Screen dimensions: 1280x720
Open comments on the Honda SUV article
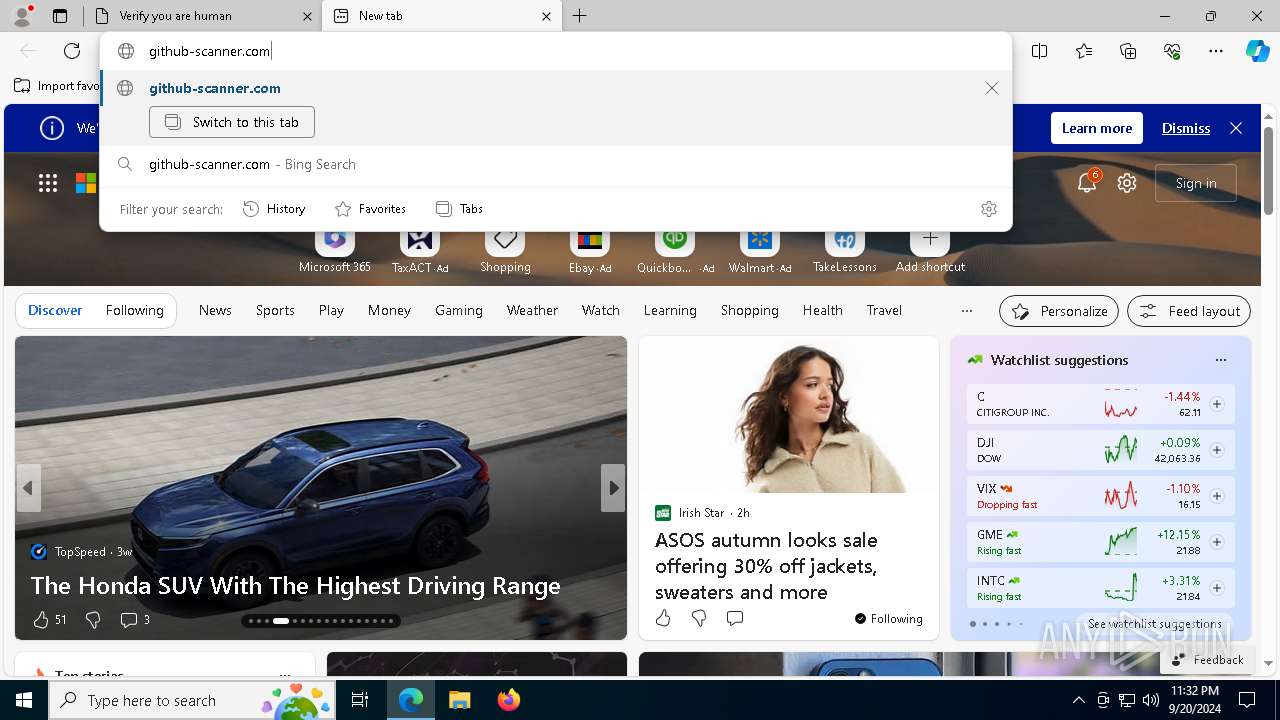click(x=129, y=620)
